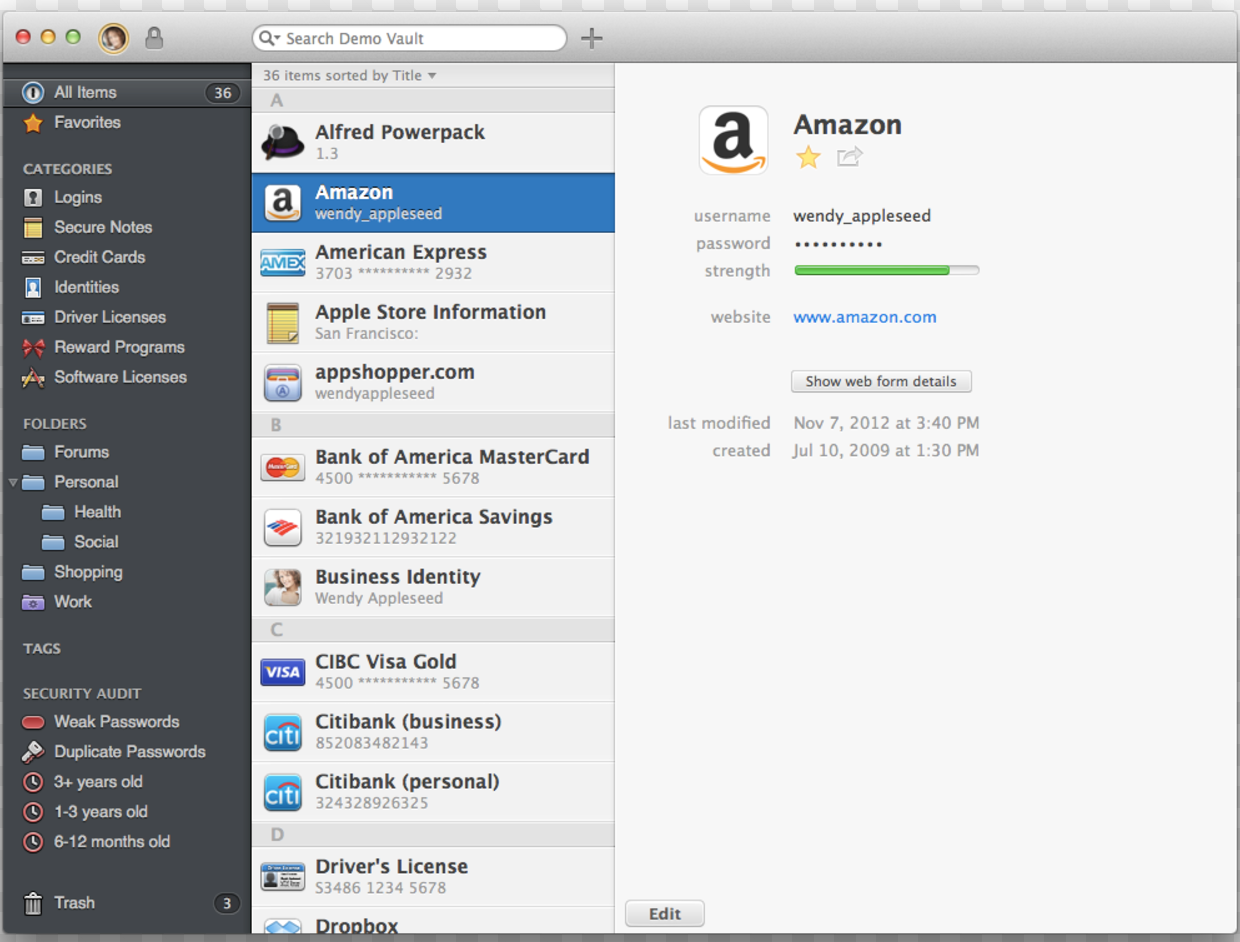1240x942 pixels.
Task: Select the Business Identity entry
Action: click(x=433, y=587)
